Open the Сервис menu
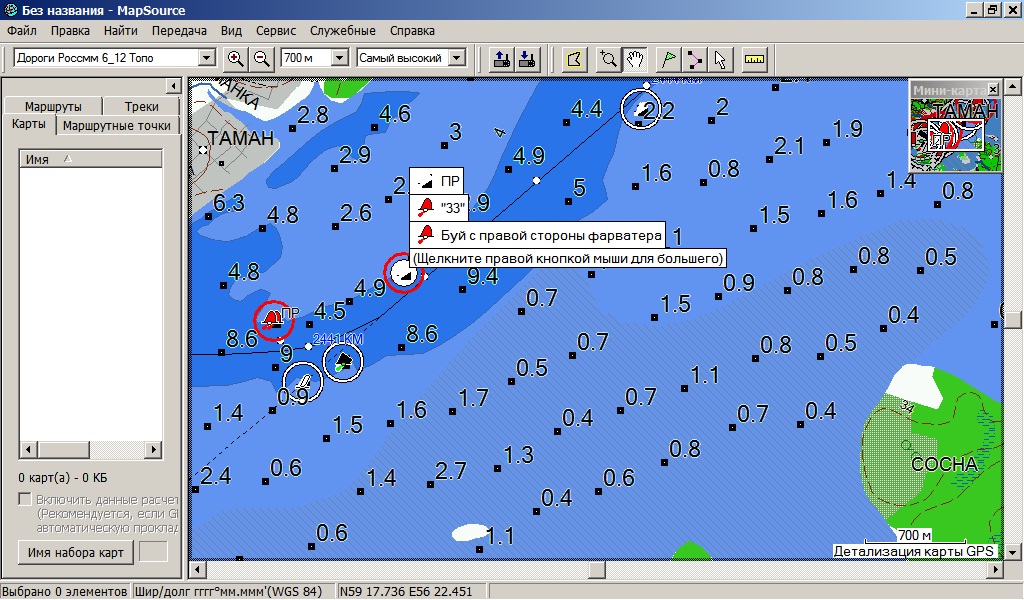 [275, 31]
